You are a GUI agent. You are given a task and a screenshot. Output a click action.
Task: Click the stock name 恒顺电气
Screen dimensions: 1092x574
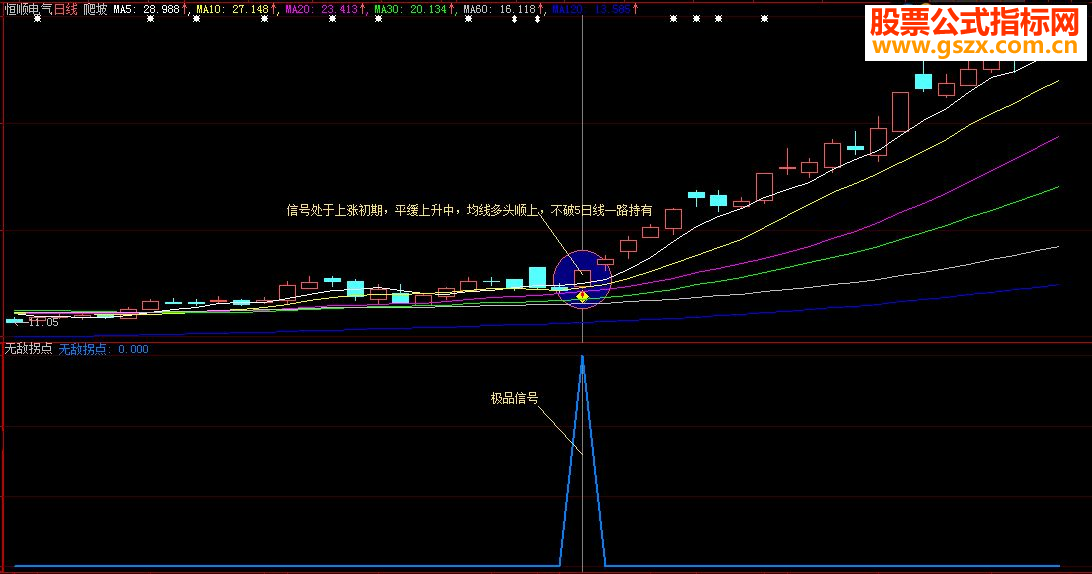click(29, 10)
